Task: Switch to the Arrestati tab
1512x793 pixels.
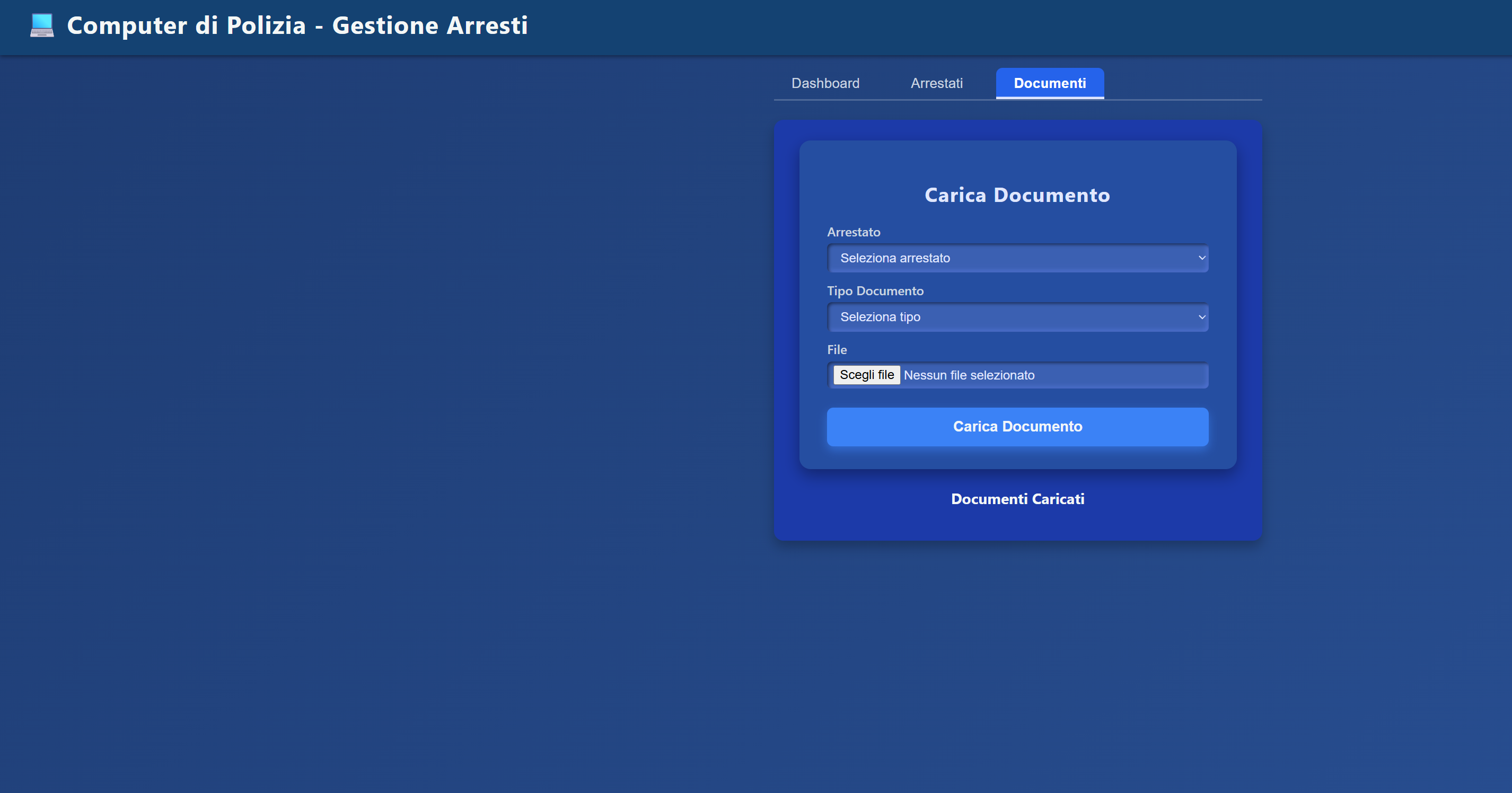Action: (x=936, y=83)
